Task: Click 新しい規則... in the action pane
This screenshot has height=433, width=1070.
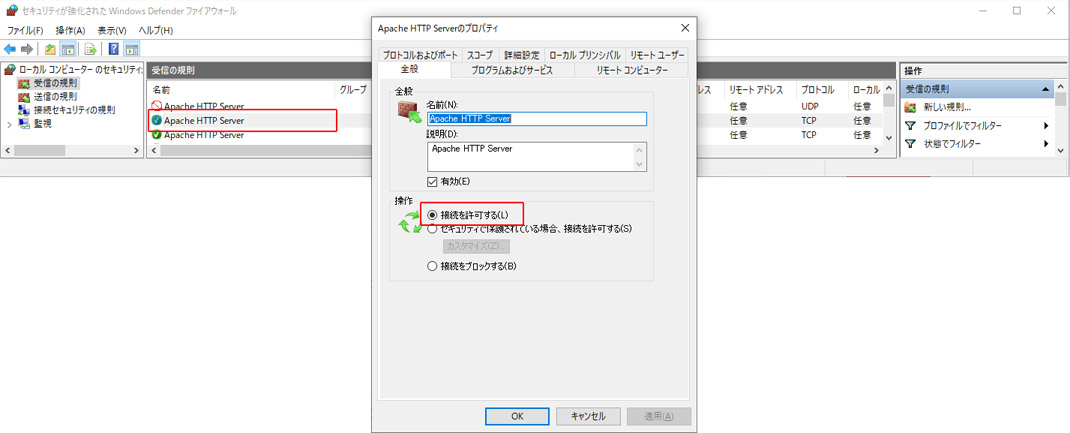Action: pos(947,107)
